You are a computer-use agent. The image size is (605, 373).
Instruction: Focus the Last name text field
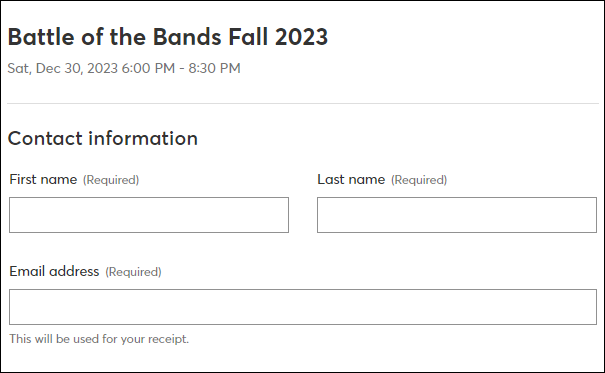(457, 215)
